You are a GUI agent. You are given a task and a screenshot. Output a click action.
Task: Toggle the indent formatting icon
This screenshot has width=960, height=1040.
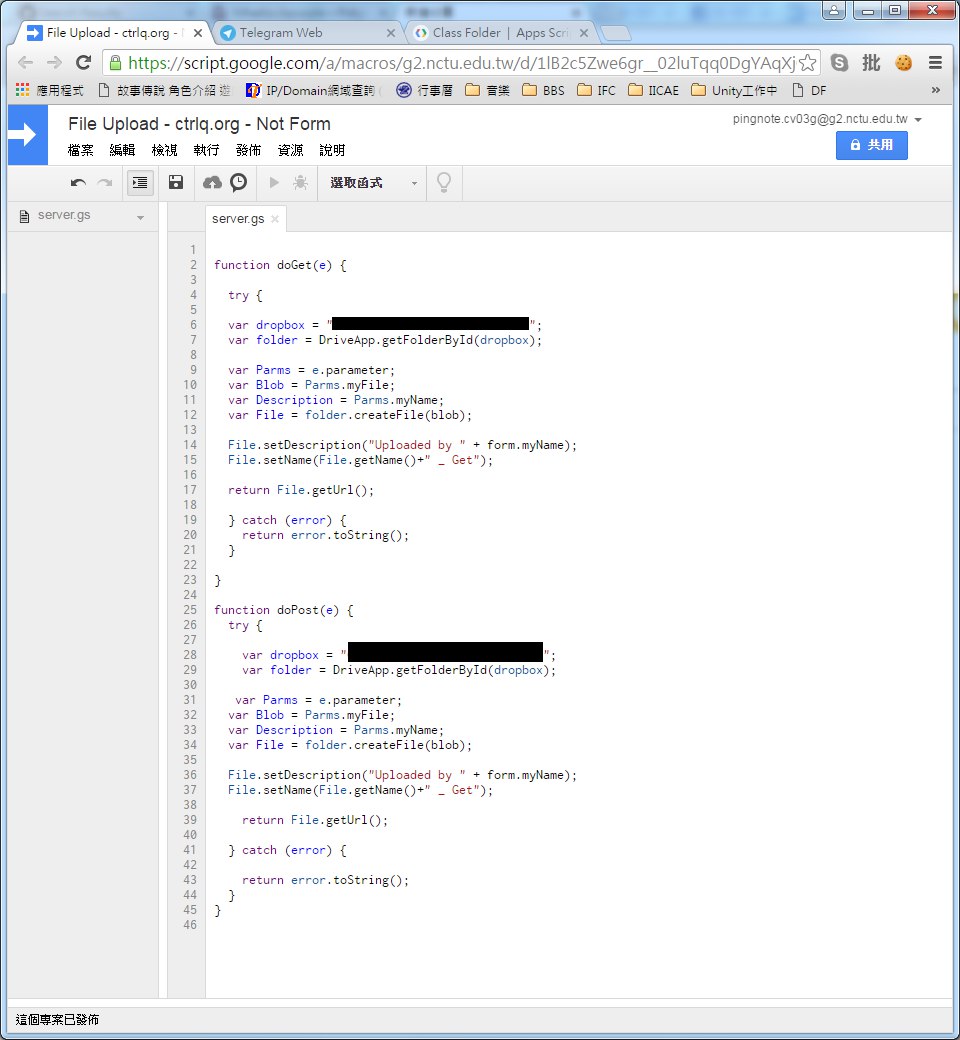pyautogui.click(x=140, y=182)
